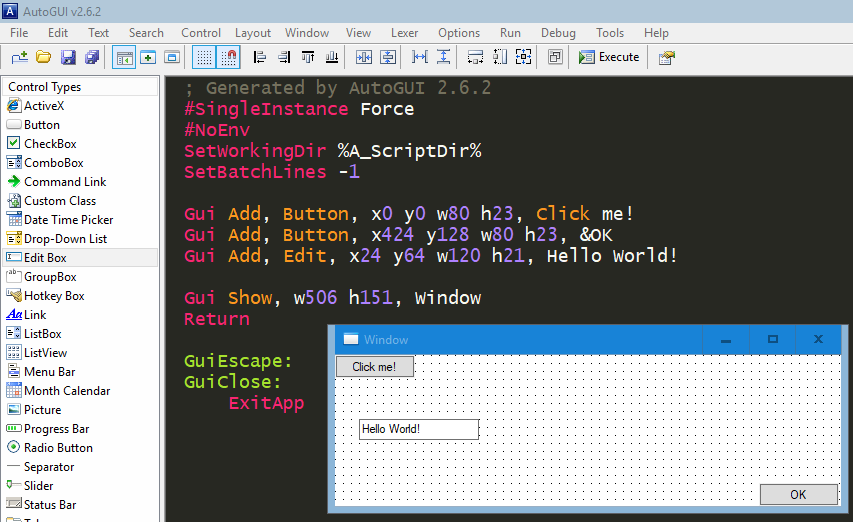Click the preview window toolbar icon
This screenshot has width=853, height=522.
coord(172,57)
